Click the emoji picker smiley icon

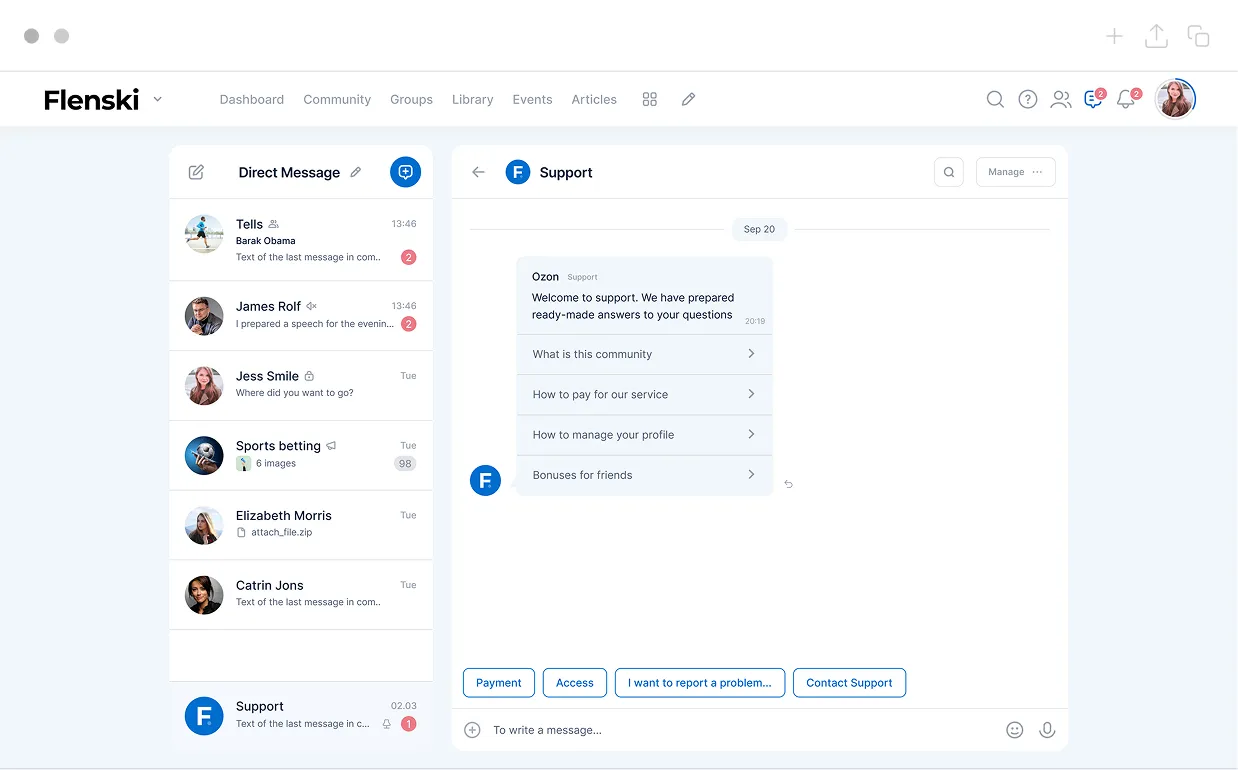(x=1014, y=730)
